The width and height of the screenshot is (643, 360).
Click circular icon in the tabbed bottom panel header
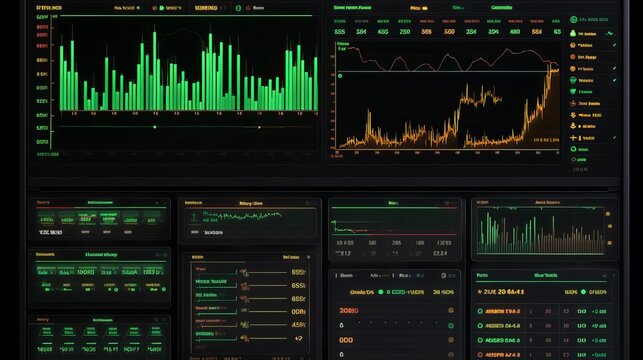(443, 276)
